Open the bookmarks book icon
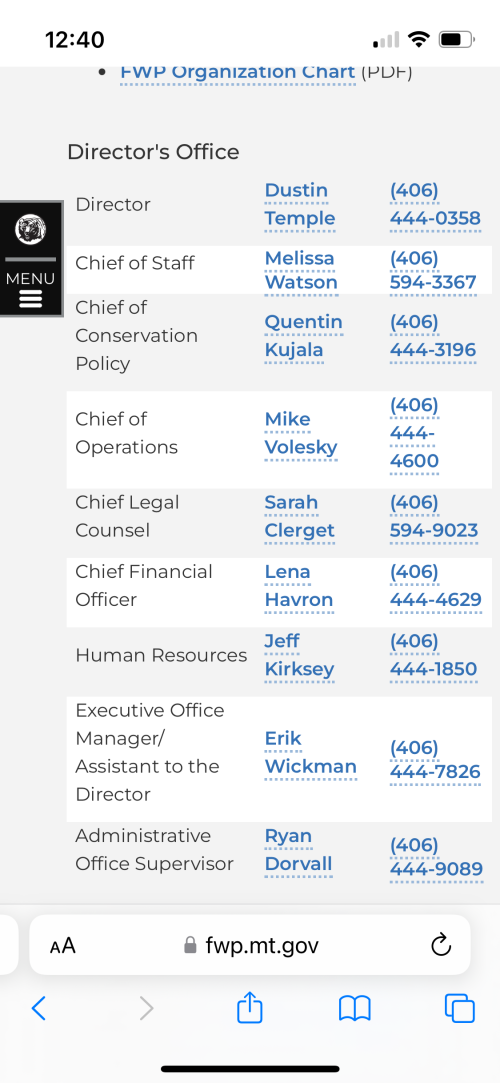 pos(355,1009)
